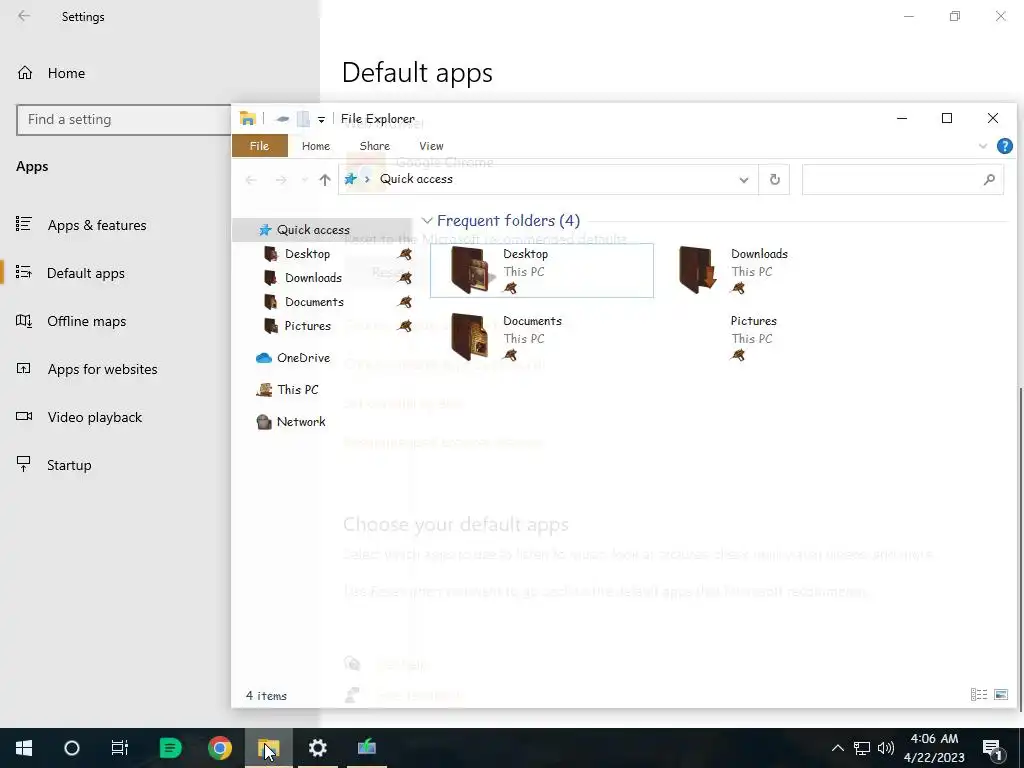Collapse the Frequent folders group chevron
This screenshot has height=768, width=1024.
click(427, 221)
